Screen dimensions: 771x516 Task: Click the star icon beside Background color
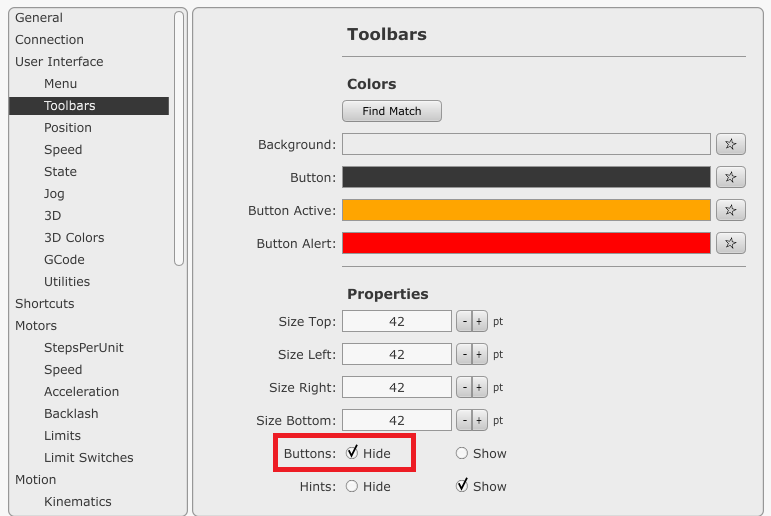pyautogui.click(x=730, y=144)
